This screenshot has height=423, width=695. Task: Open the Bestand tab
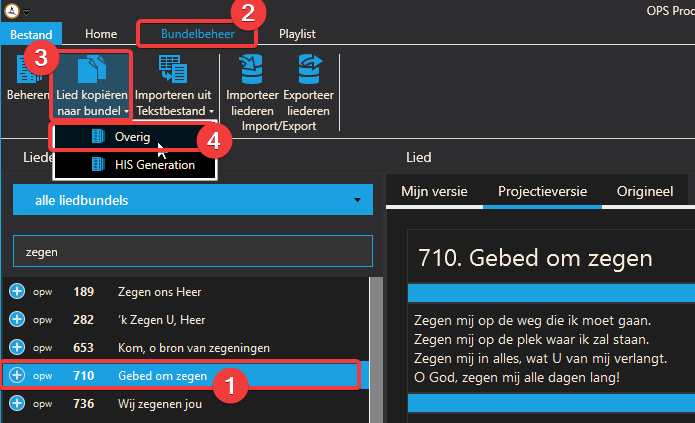click(x=31, y=34)
